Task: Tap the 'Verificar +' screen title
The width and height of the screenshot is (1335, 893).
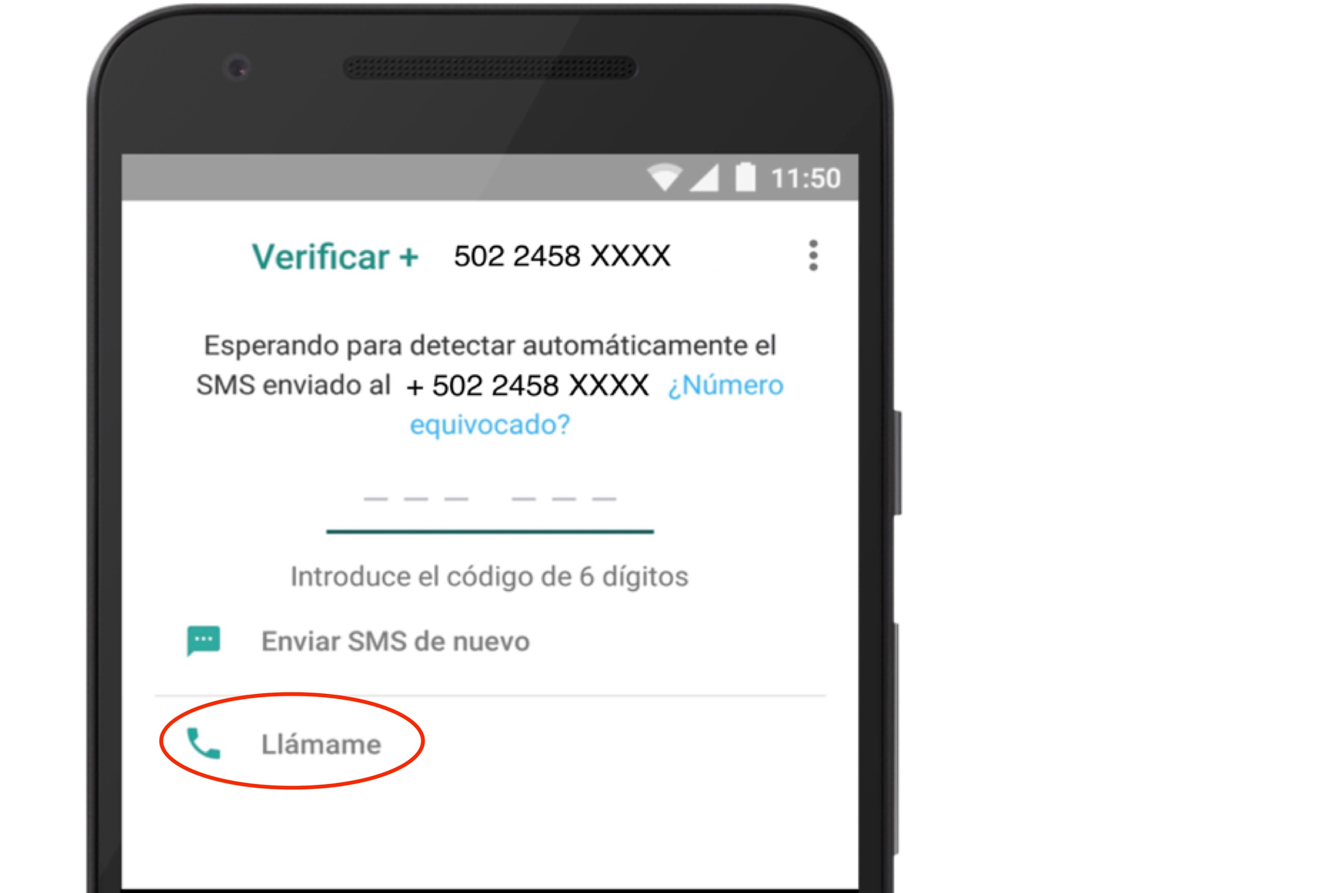Action: pos(335,257)
